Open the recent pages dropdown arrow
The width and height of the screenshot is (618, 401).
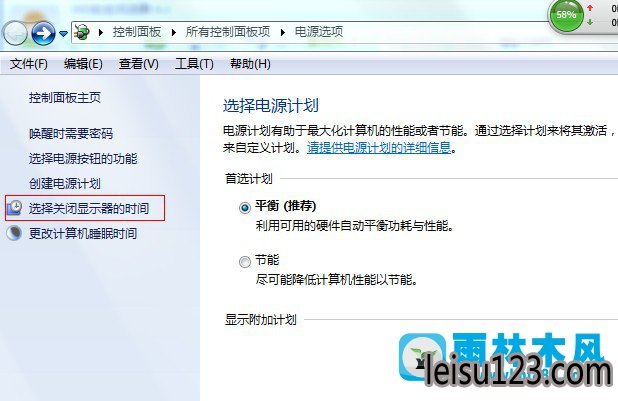click(x=63, y=34)
